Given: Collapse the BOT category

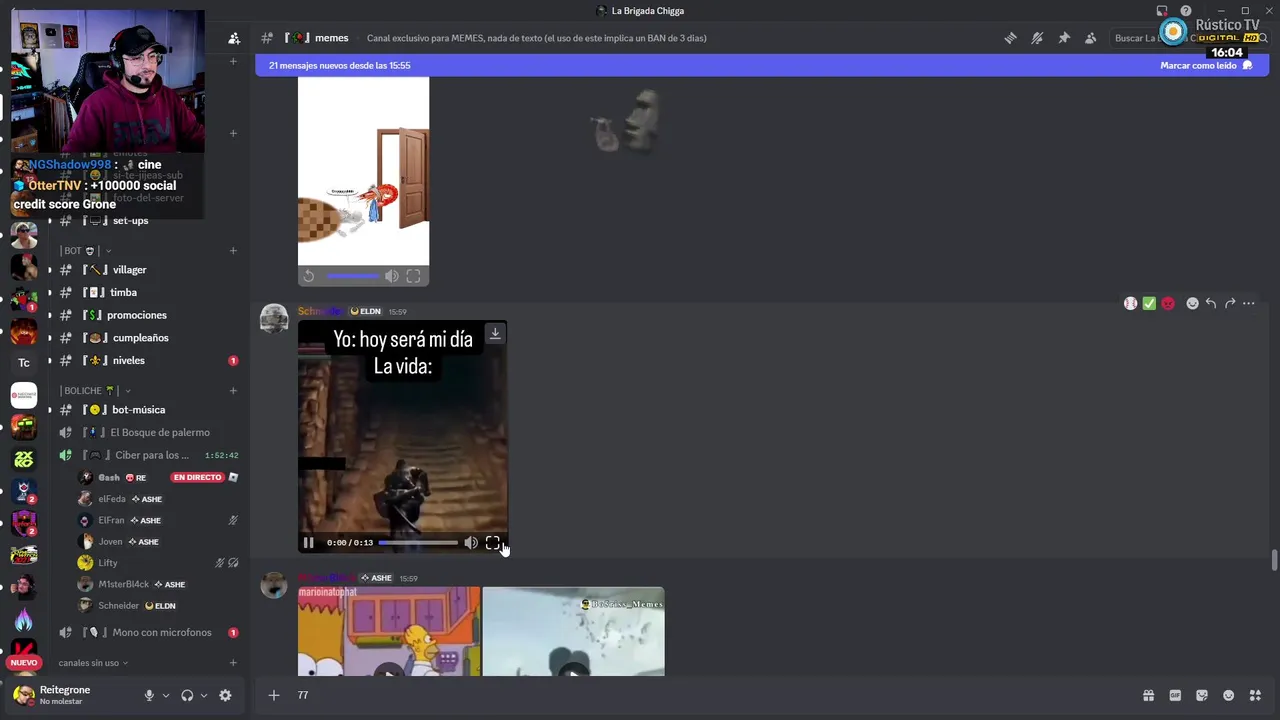Looking at the screenshot, I should click(85, 250).
